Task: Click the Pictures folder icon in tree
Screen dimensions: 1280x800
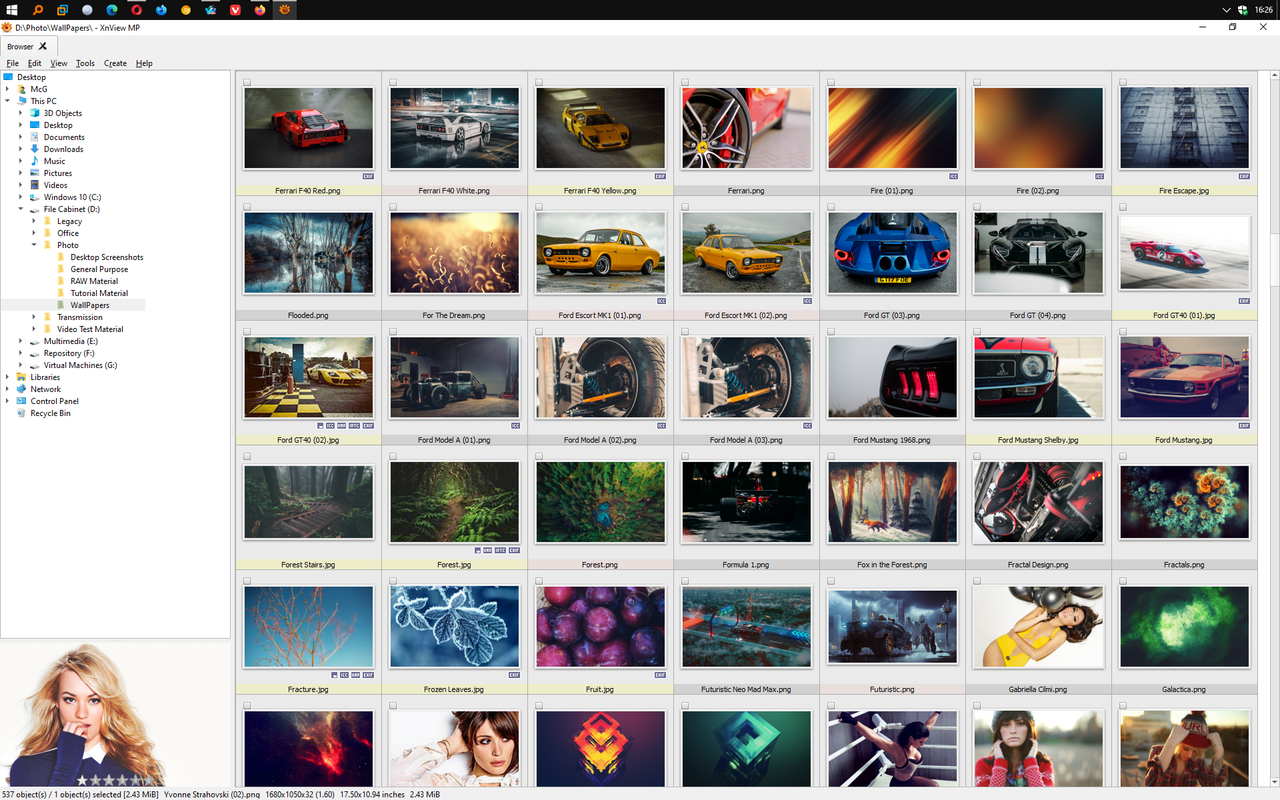Action: [x=35, y=173]
